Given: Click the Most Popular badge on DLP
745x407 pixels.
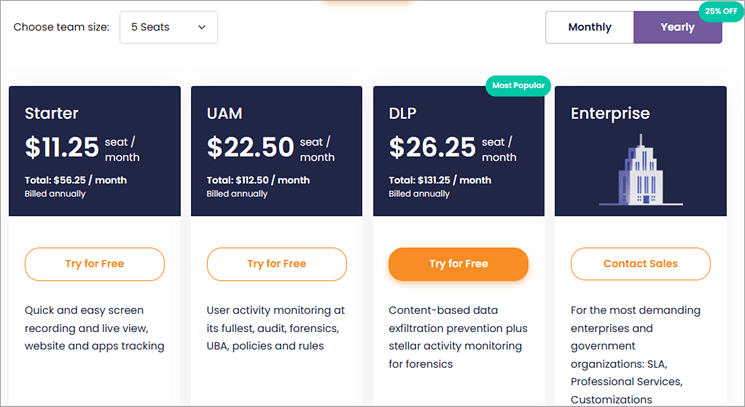Looking at the screenshot, I should point(518,86).
